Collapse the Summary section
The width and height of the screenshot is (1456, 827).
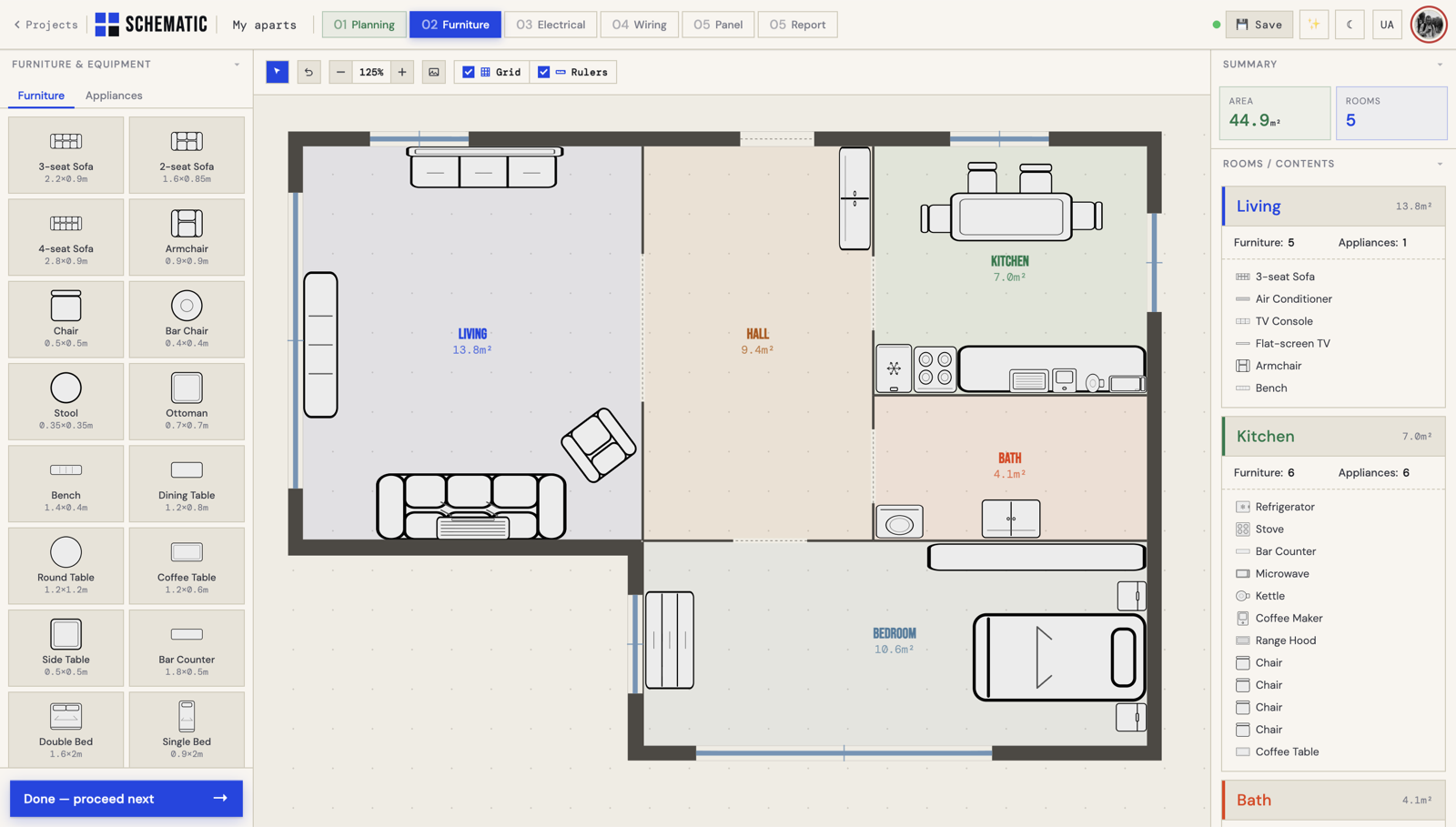coord(1440,65)
